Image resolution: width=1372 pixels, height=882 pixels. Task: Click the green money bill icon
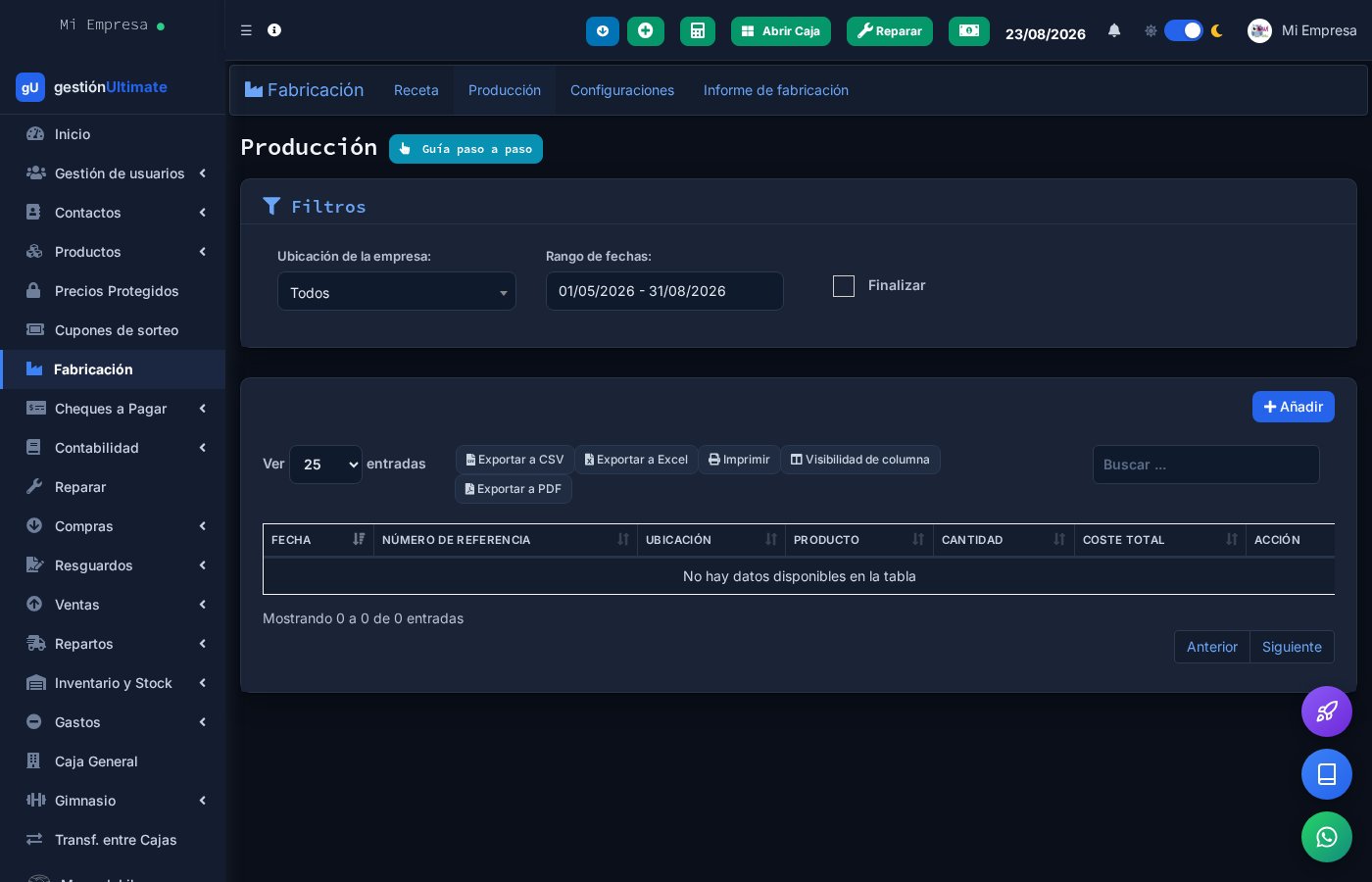pos(969,31)
